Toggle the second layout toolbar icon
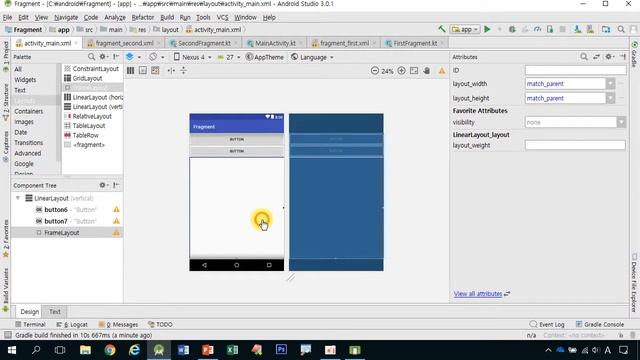The width and height of the screenshot is (640, 360). click(x=143, y=71)
